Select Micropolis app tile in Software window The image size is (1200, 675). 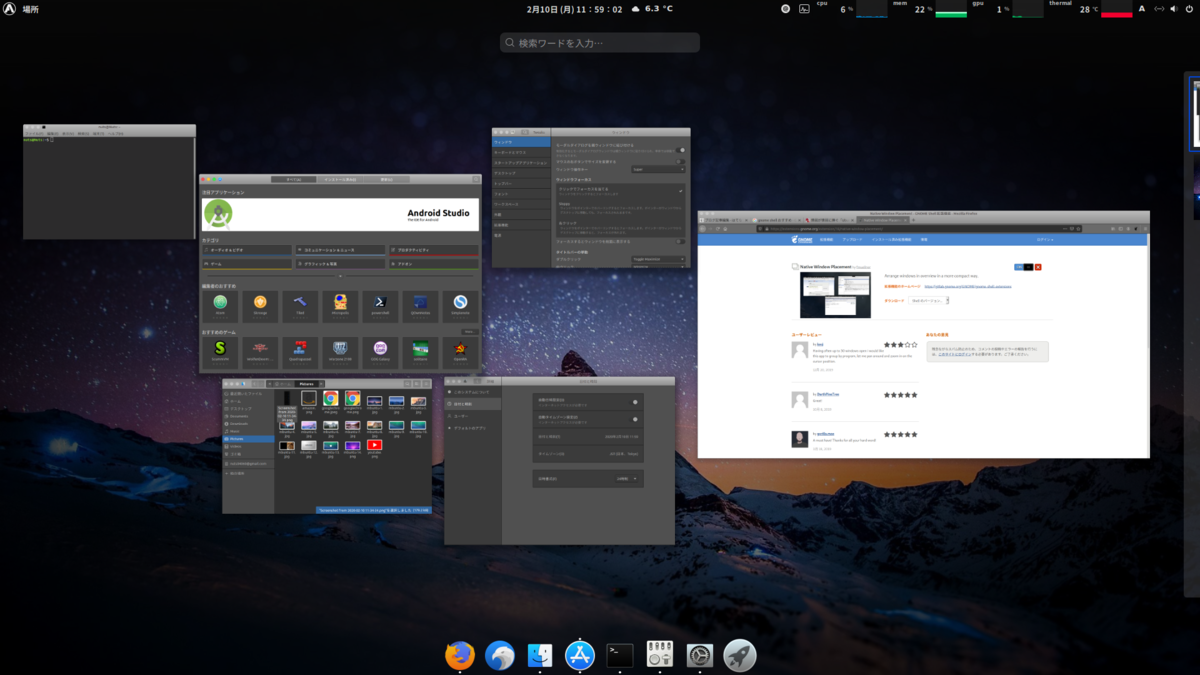[341, 305]
